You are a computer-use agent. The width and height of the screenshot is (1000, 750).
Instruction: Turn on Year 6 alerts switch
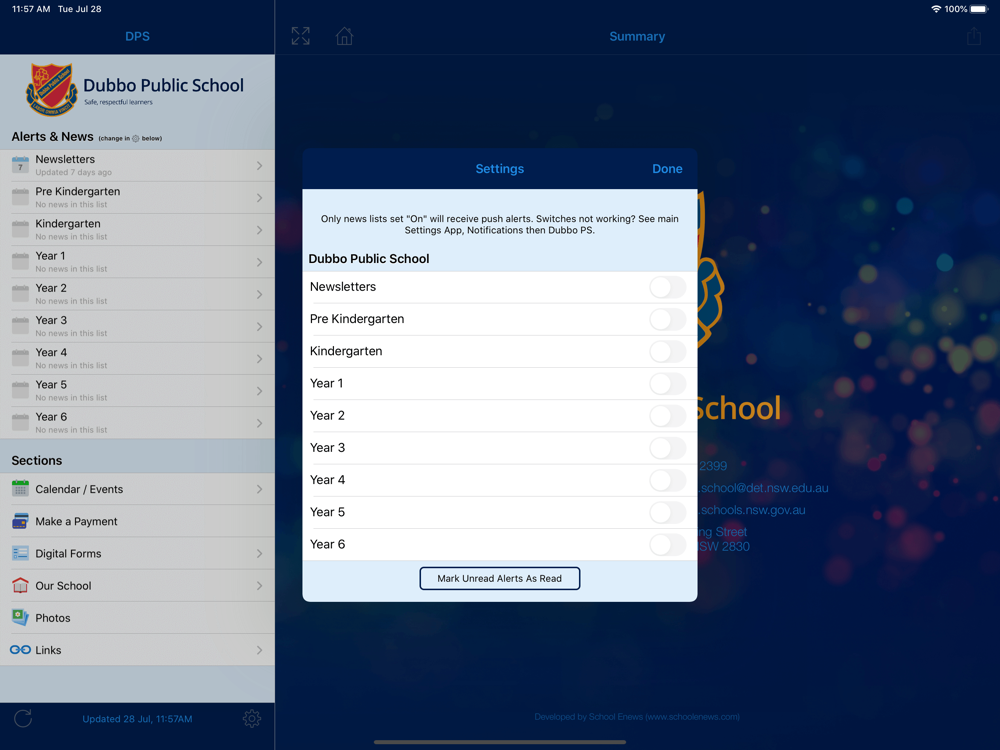(668, 545)
